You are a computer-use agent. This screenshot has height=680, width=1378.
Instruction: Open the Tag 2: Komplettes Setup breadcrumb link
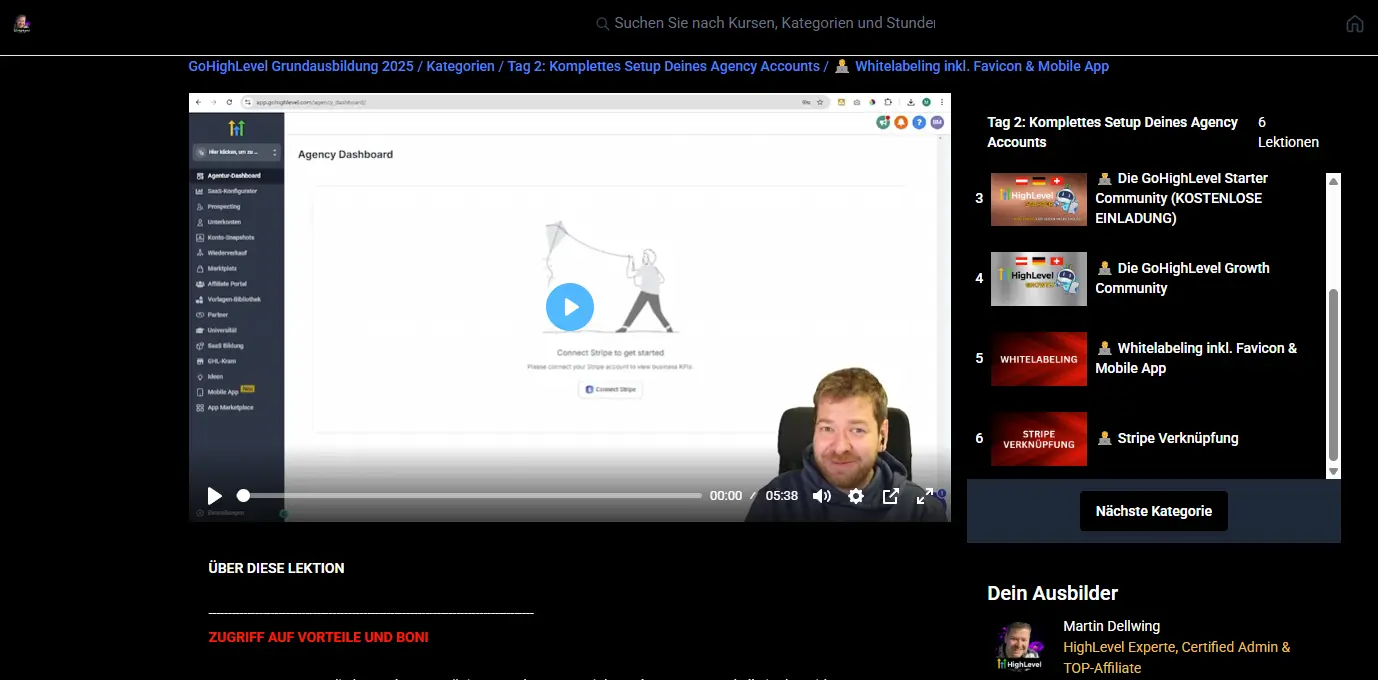(663, 66)
